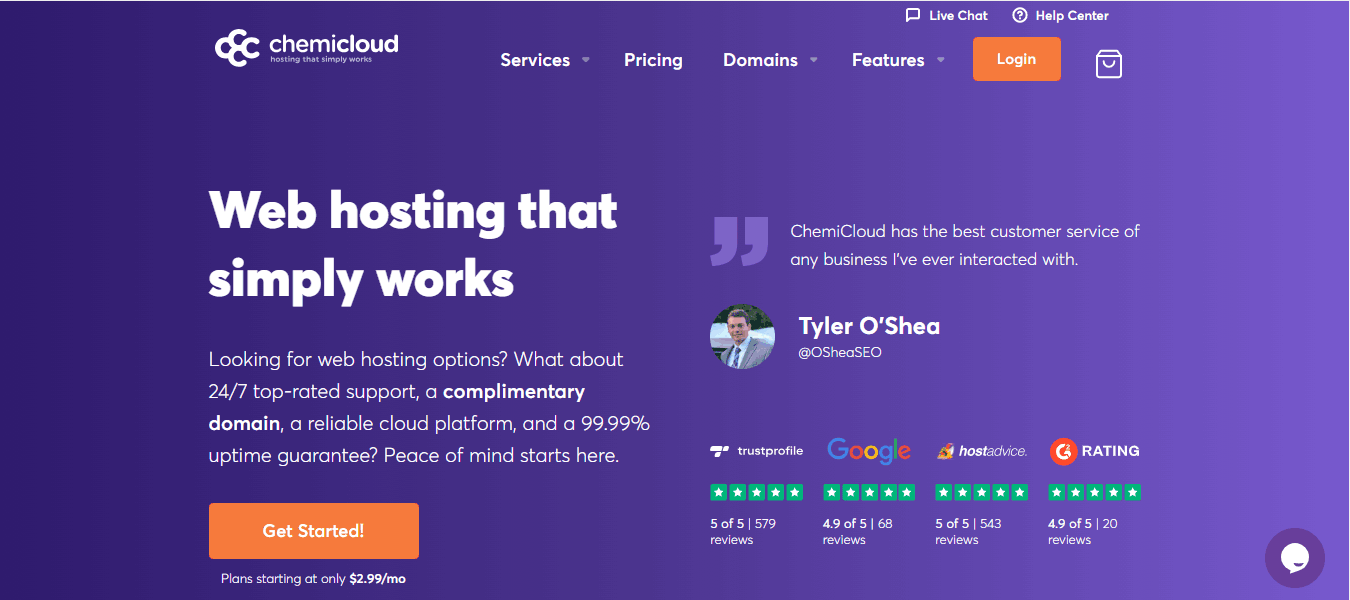Click the stars under trustprofile
Screen dimensions: 1350x600
(756, 492)
